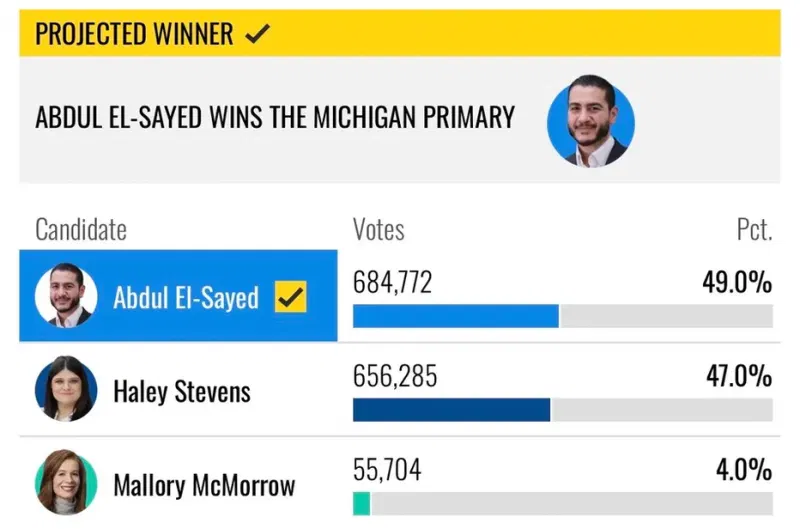This screenshot has width=800, height=529.
Task: Click the Votes column header
Action: 379,230
